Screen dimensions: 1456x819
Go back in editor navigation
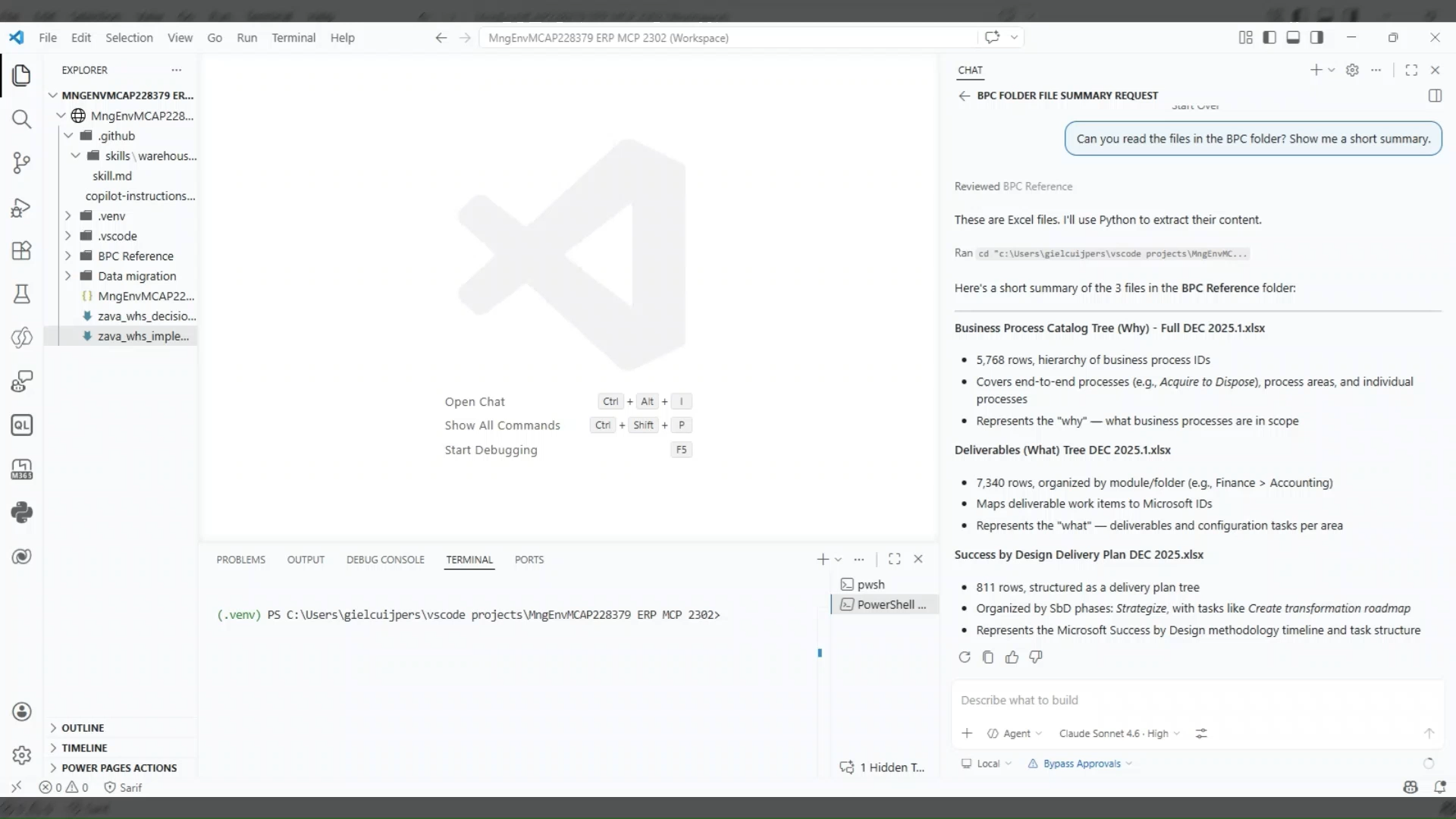tap(441, 38)
